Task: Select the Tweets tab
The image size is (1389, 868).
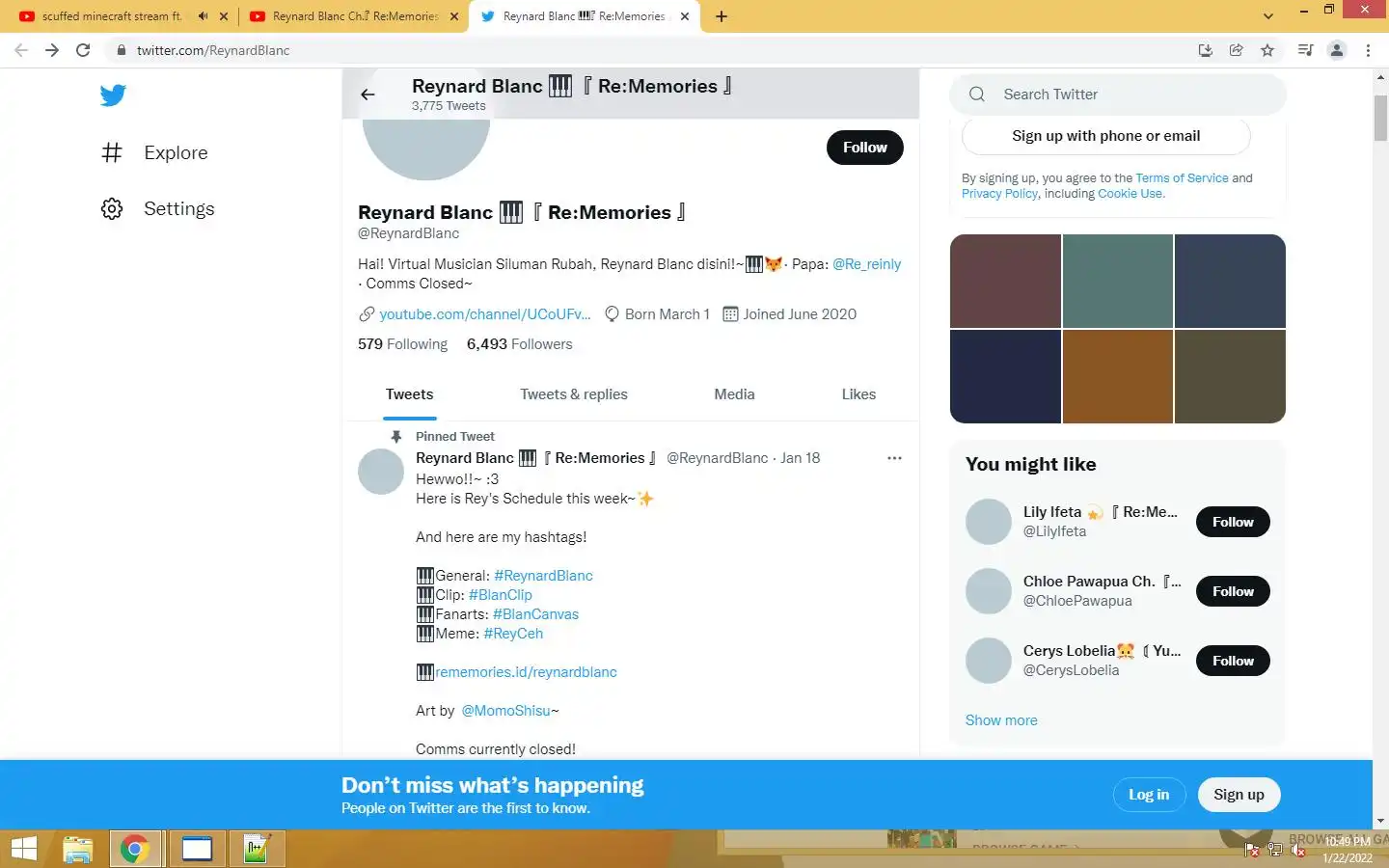Action: 409,394
